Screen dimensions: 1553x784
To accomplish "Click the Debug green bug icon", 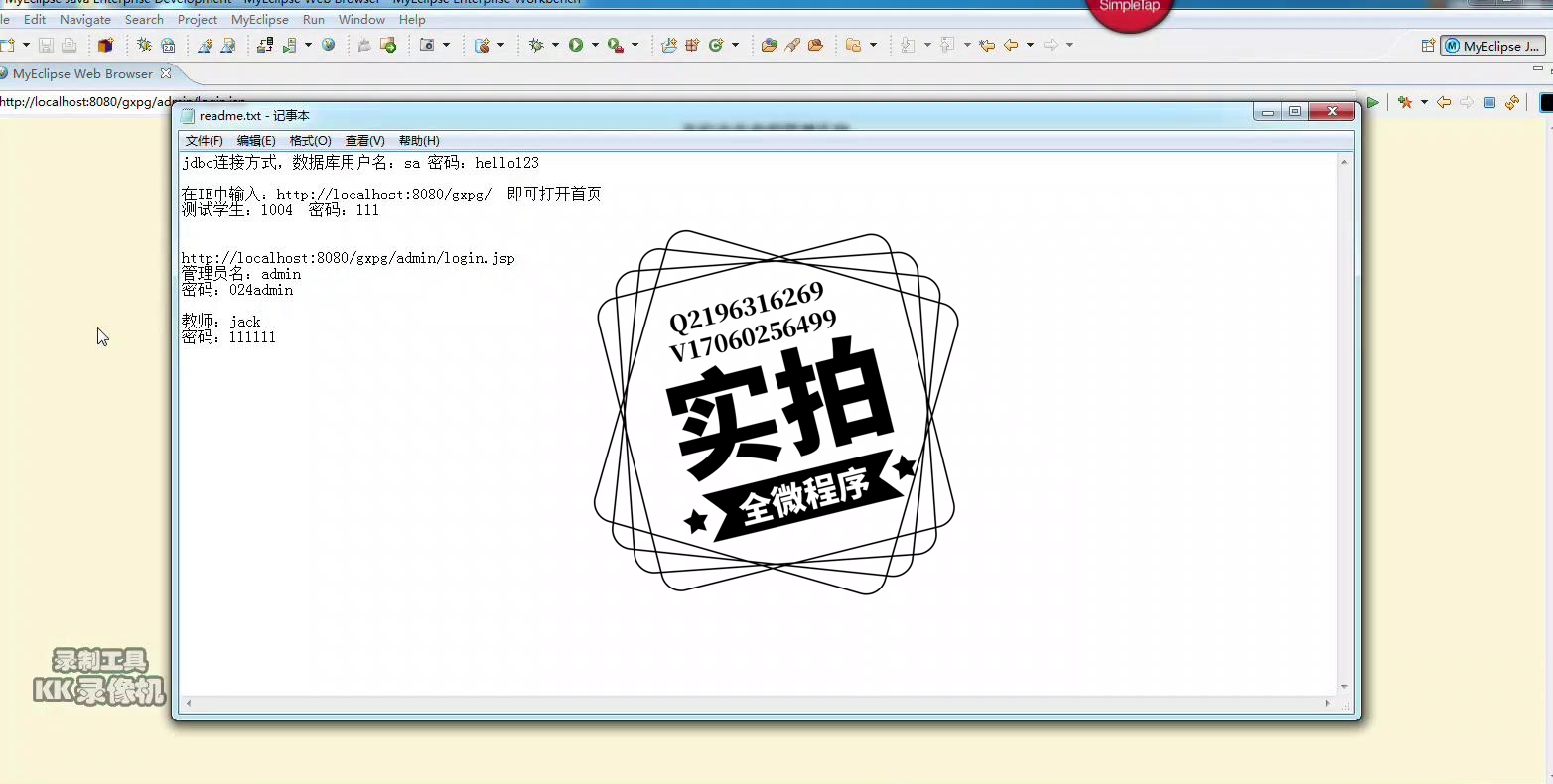I will [x=536, y=45].
